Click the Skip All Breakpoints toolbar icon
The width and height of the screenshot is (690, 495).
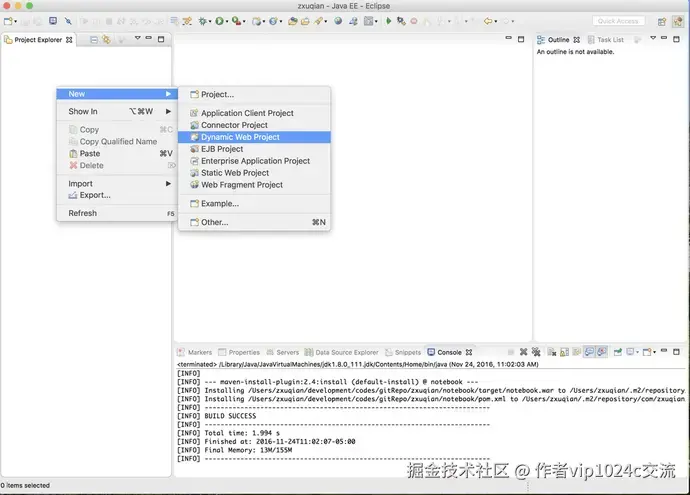[x=68, y=21]
